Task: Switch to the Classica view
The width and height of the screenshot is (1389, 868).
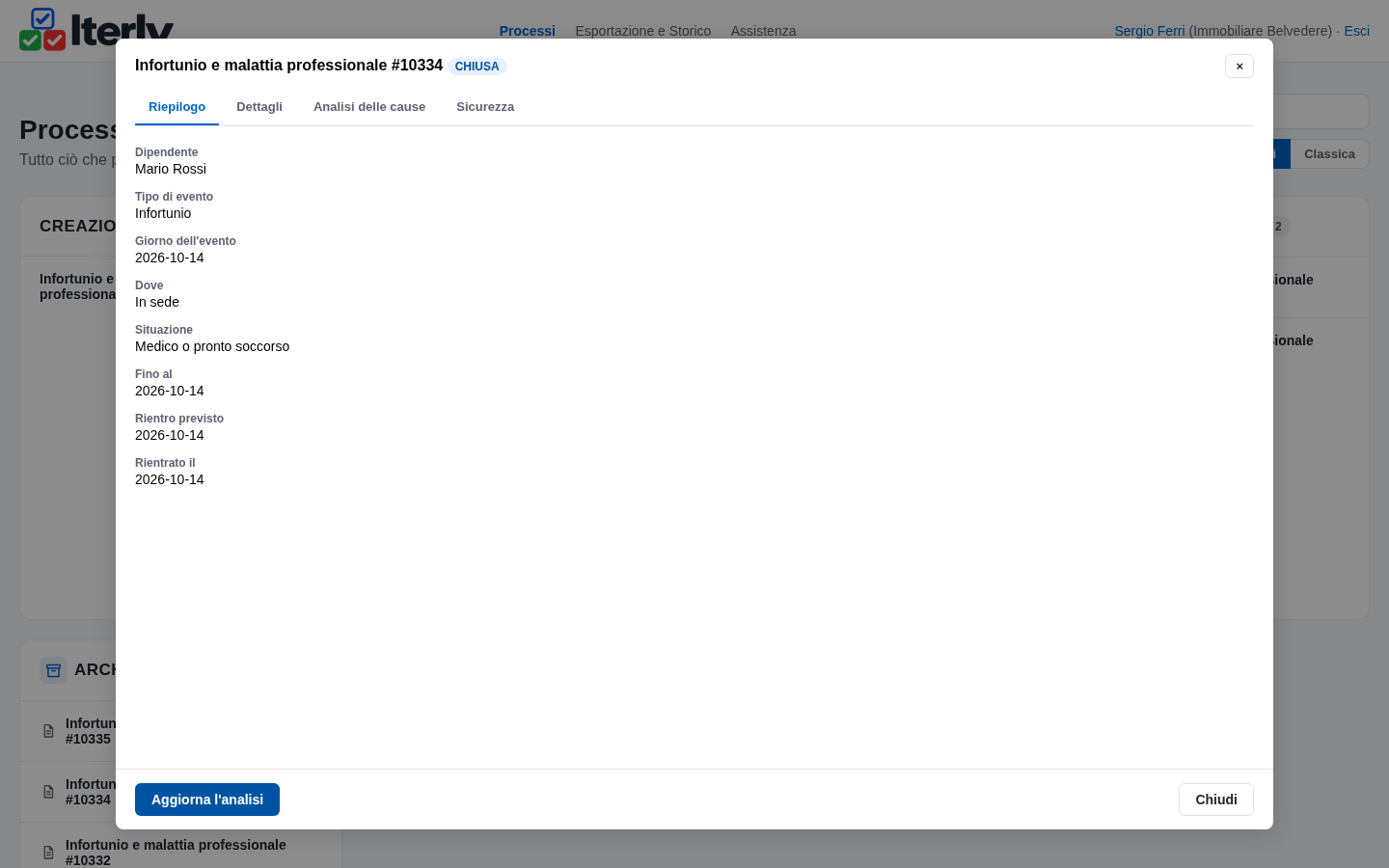Action: 1329,154
